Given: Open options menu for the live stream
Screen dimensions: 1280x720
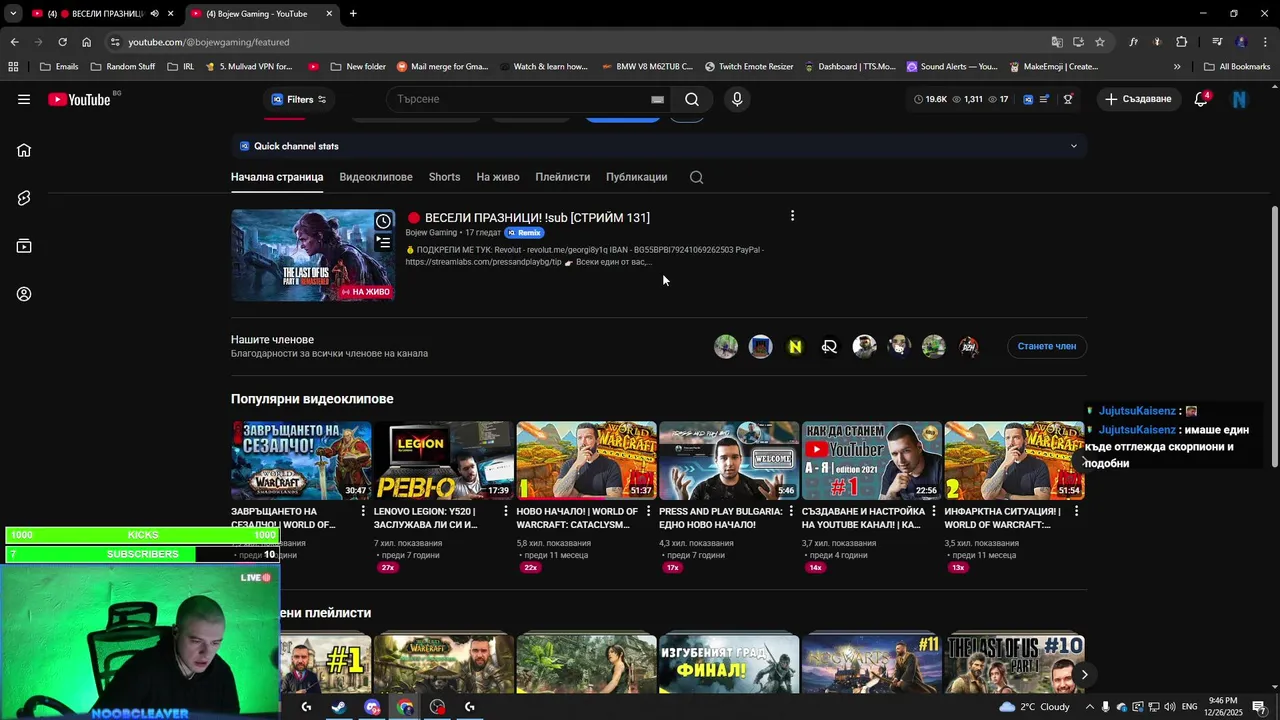Looking at the screenshot, I should coord(792,216).
